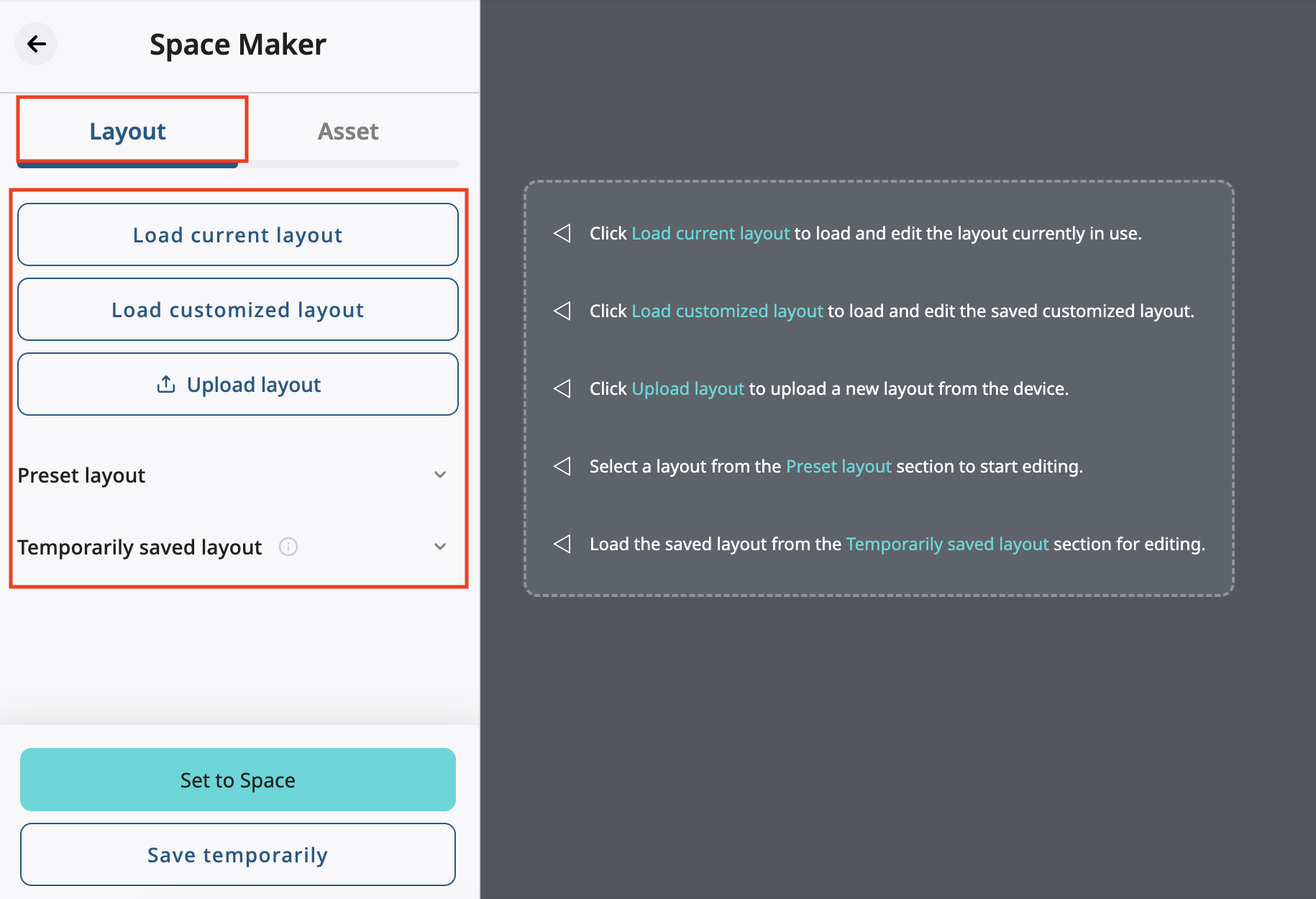Select the Layout tab

pyautogui.click(x=128, y=131)
